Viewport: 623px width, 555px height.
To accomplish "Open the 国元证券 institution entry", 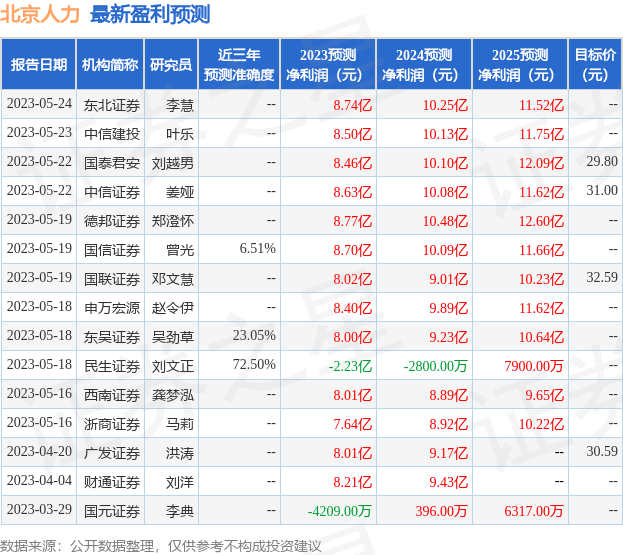I will tap(111, 510).
